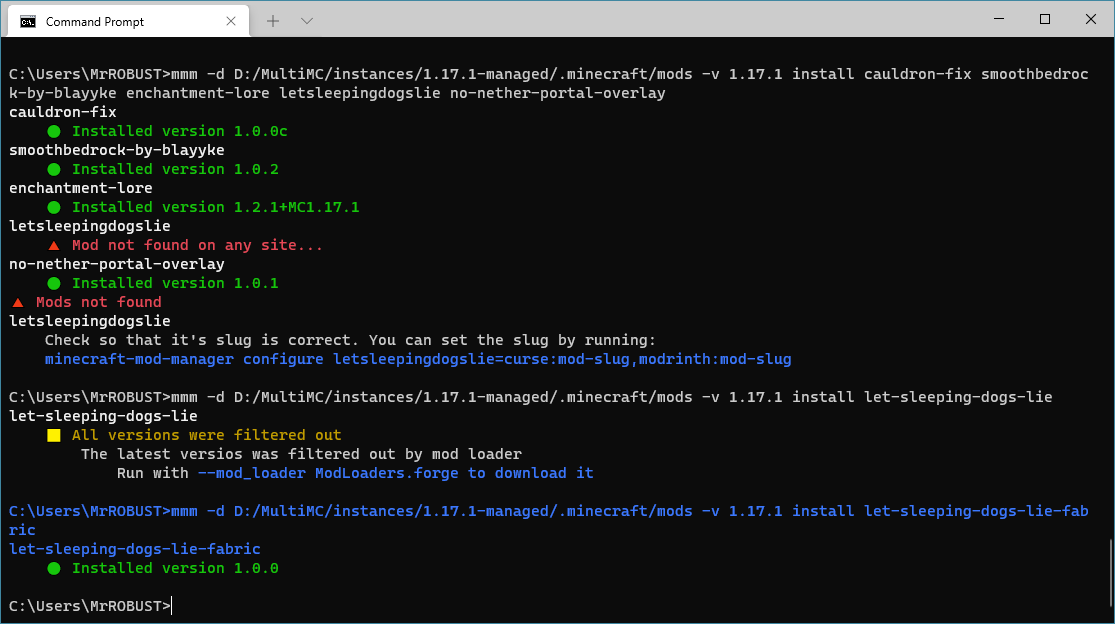Click the blinking cursor at the prompt

pyautogui.click(x=172, y=606)
